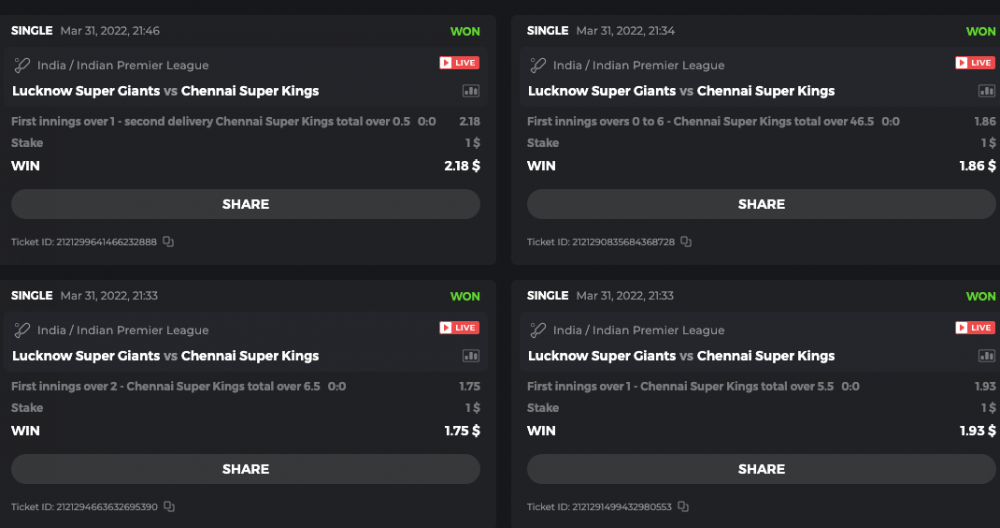The height and width of the screenshot is (528, 1000).
Task: View statistics icon on the 1.75 odds bet
Action: click(x=470, y=356)
